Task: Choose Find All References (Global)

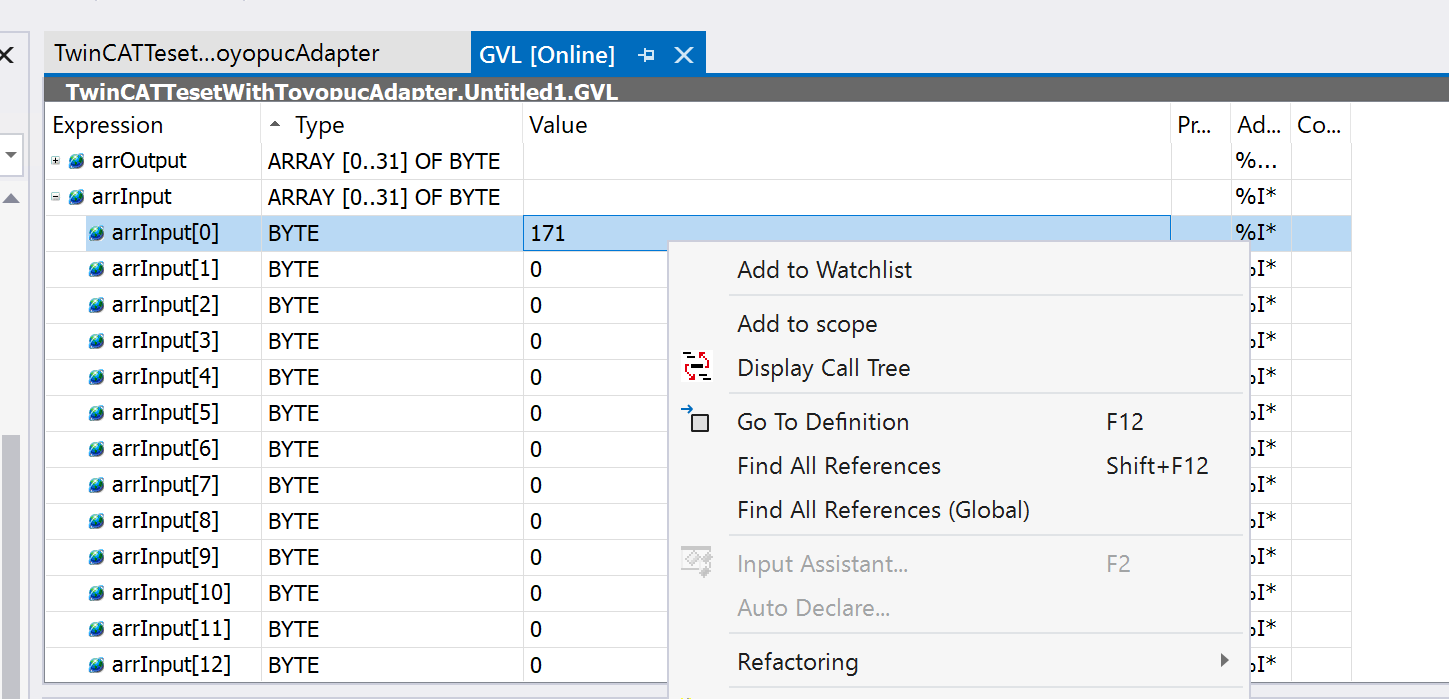Action: coord(883,510)
